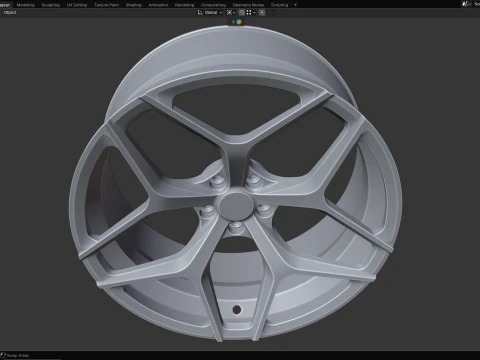The image size is (480, 360).
Task: Open the Compositing workspace tab
Action: pyautogui.click(x=213, y=5)
